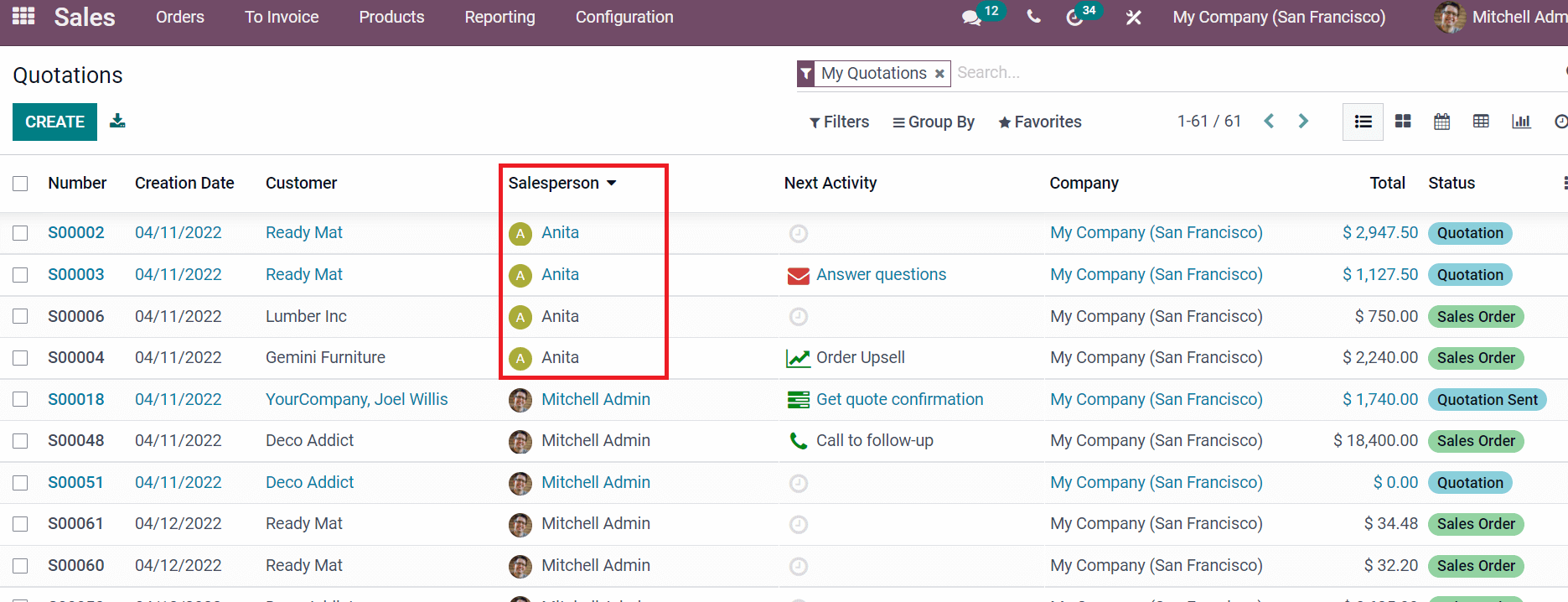Click the phone call icon in top bar

click(1034, 17)
